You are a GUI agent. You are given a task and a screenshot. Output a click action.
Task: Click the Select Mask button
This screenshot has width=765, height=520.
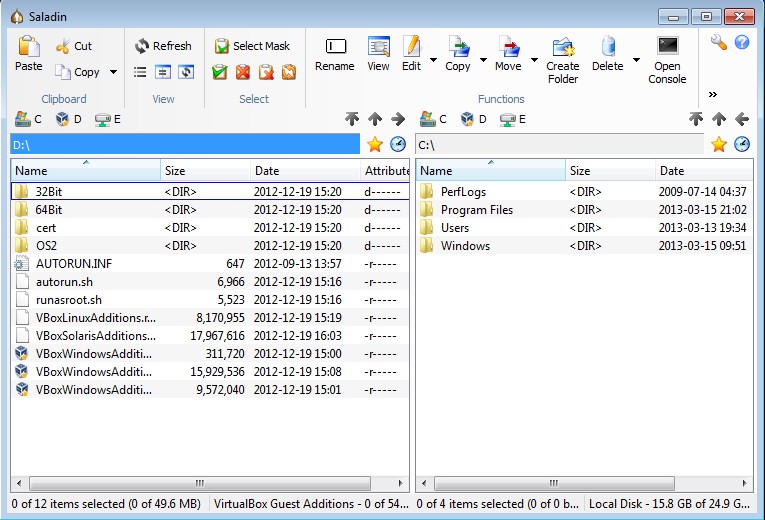coord(252,46)
